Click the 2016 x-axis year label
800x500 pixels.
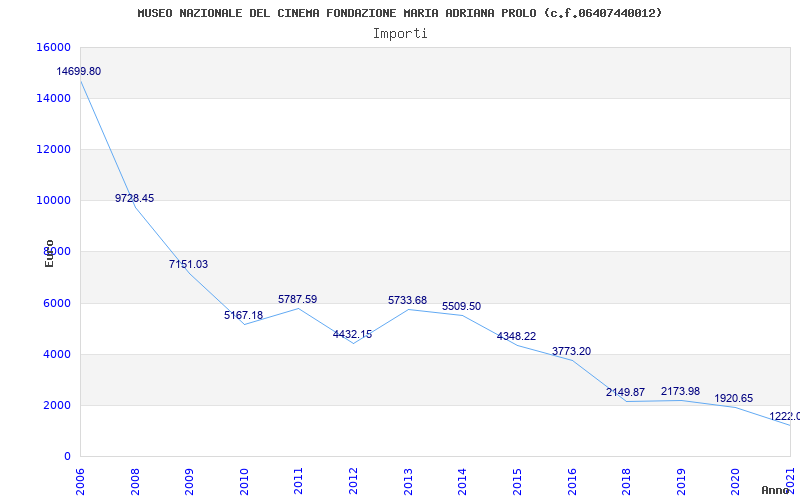(571, 481)
